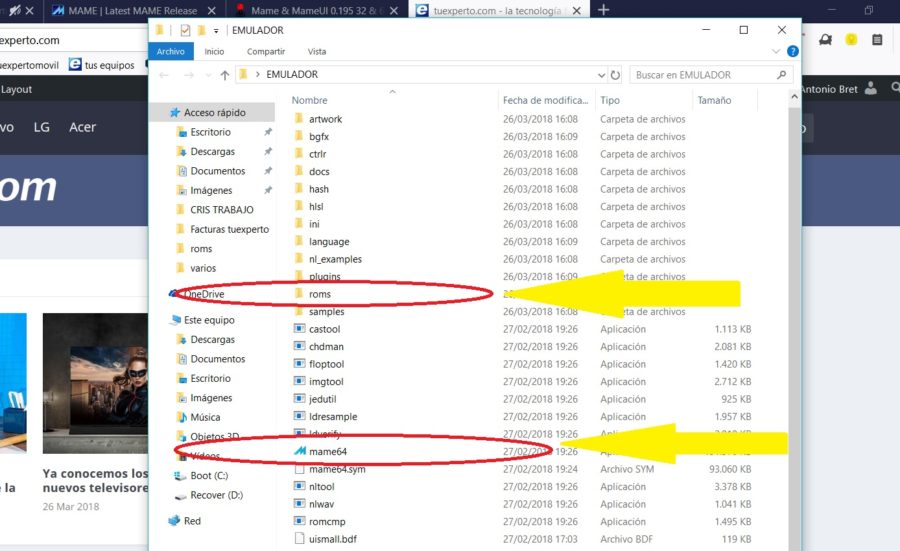This screenshot has width=900, height=551.
Task: Open Música in navigation pane
Action: coord(205,417)
